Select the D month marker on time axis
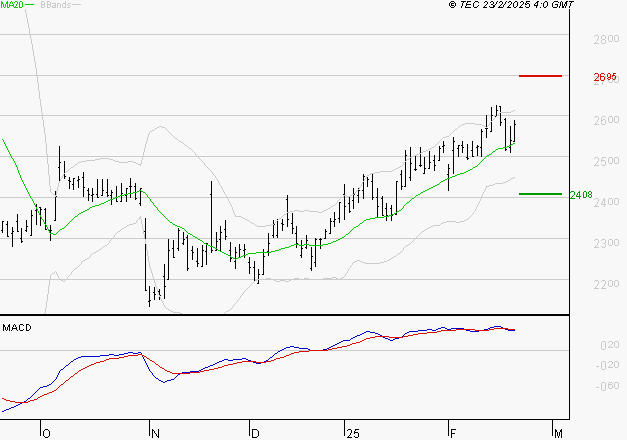 [x=255, y=434]
